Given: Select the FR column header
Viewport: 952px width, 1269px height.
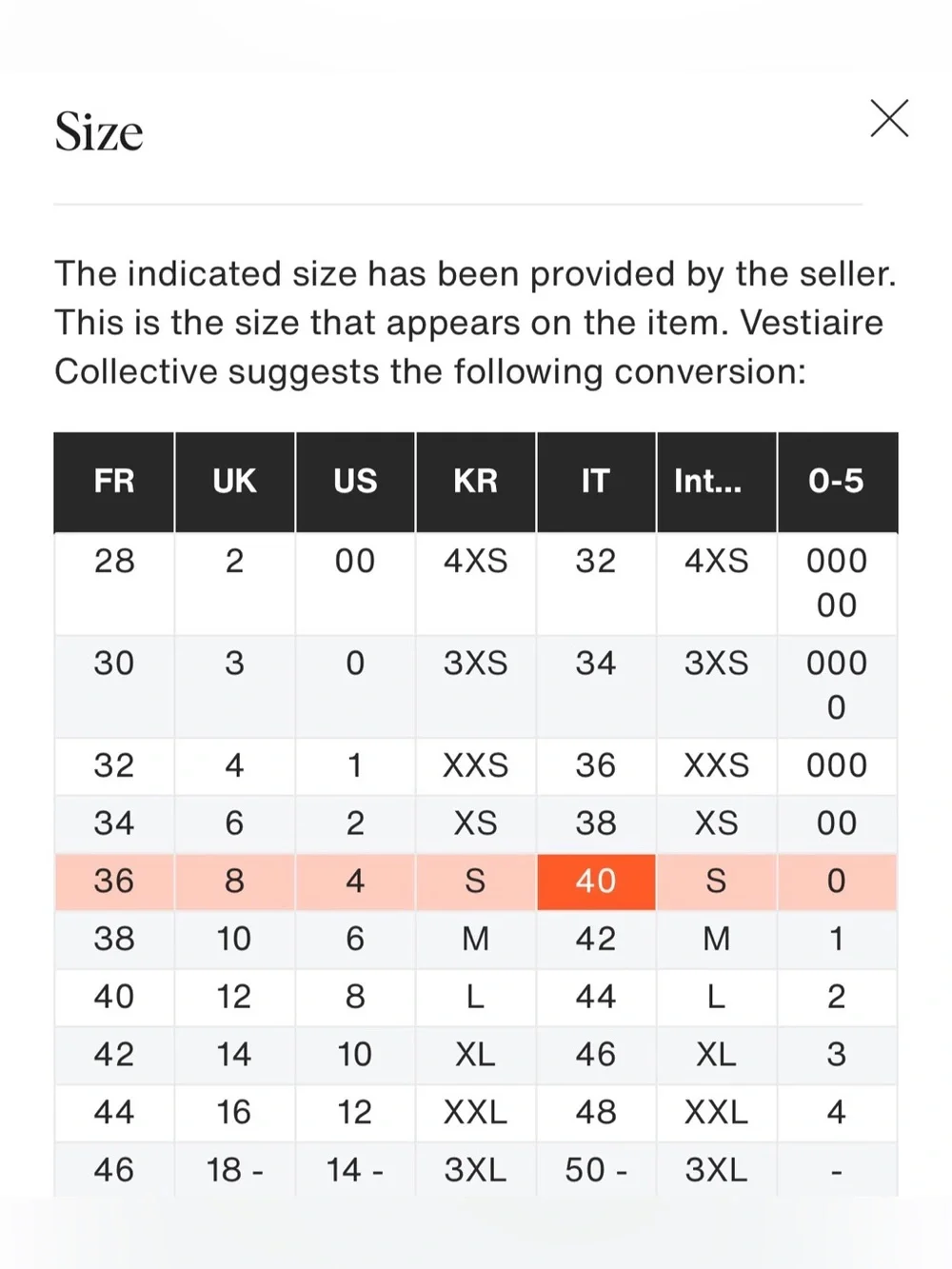Looking at the screenshot, I should 114,482.
